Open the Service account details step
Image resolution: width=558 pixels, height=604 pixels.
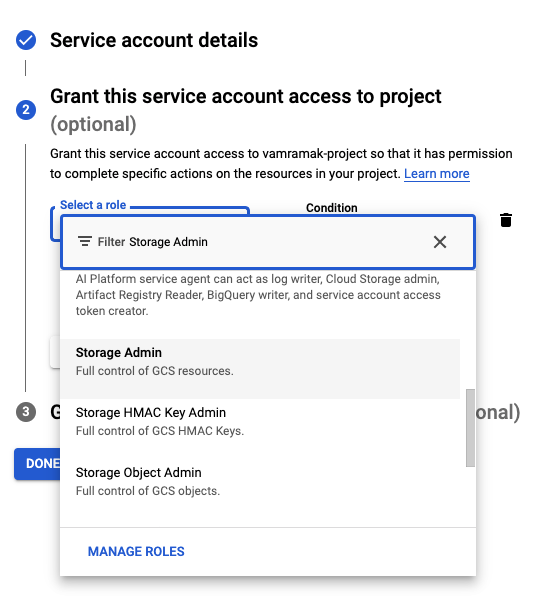tap(154, 40)
